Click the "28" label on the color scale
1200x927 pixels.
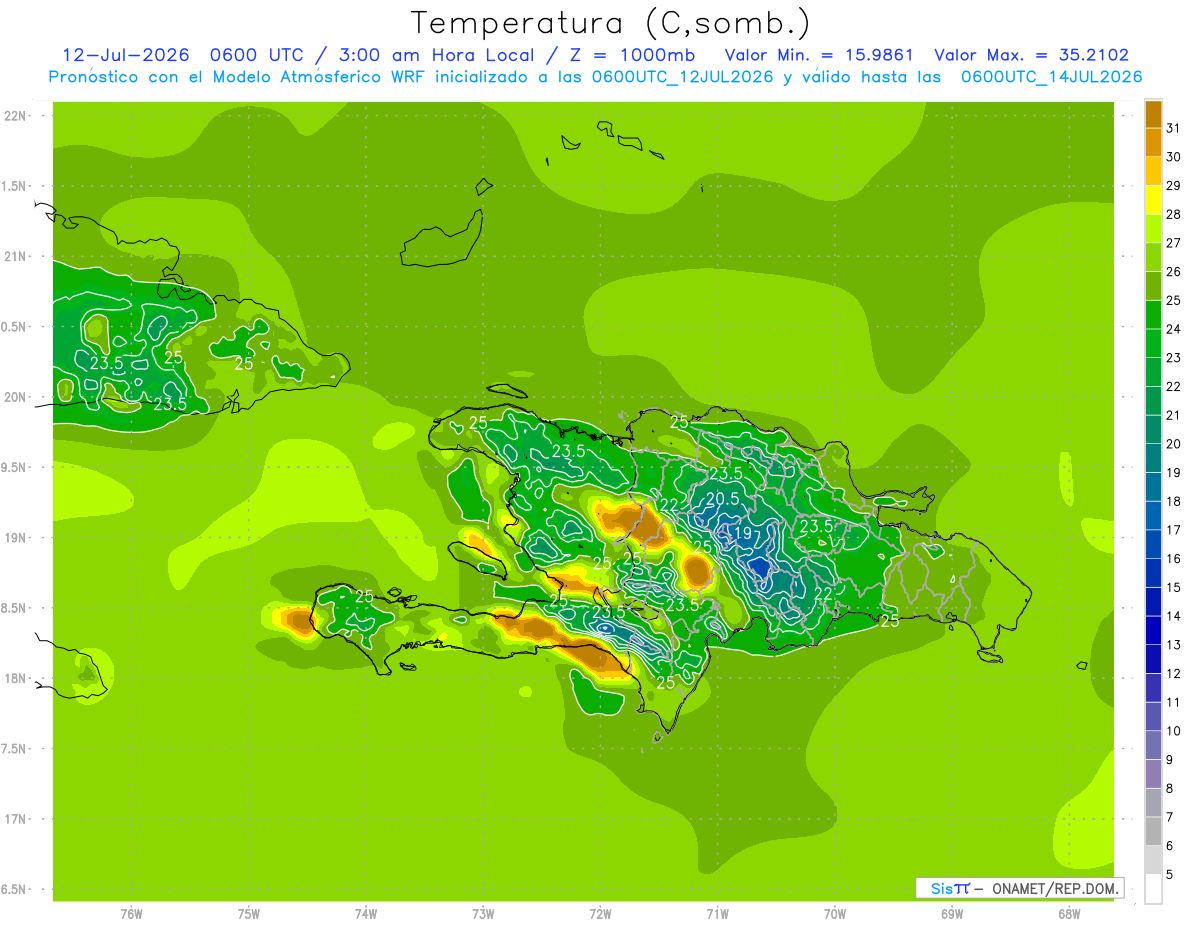coord(1174,214)
